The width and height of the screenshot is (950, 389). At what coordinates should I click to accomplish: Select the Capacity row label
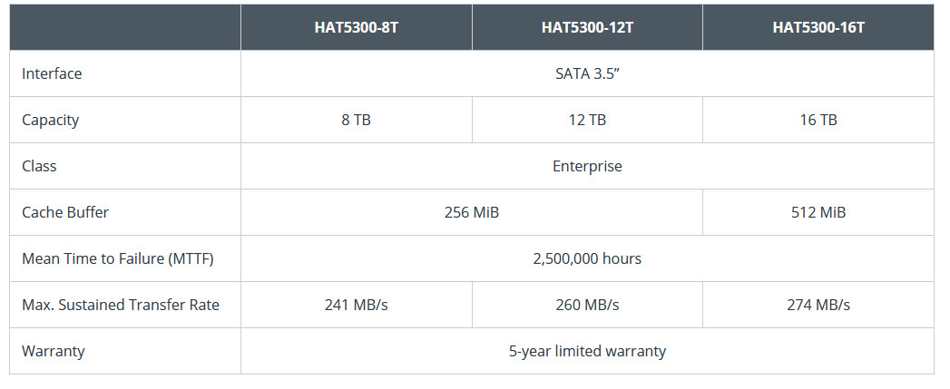tap(50, 120)
